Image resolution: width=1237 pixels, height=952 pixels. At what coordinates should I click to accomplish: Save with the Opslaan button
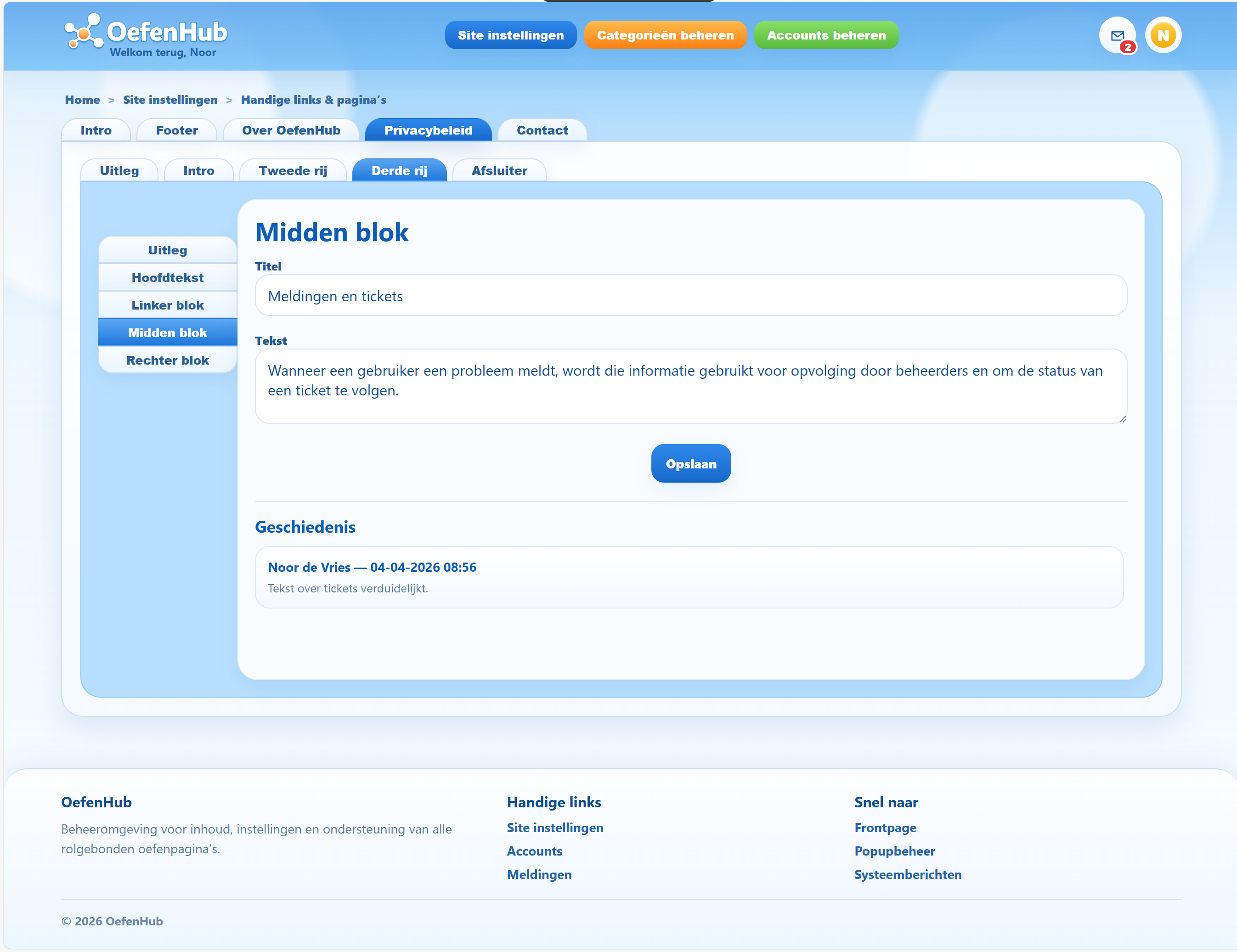690,464
